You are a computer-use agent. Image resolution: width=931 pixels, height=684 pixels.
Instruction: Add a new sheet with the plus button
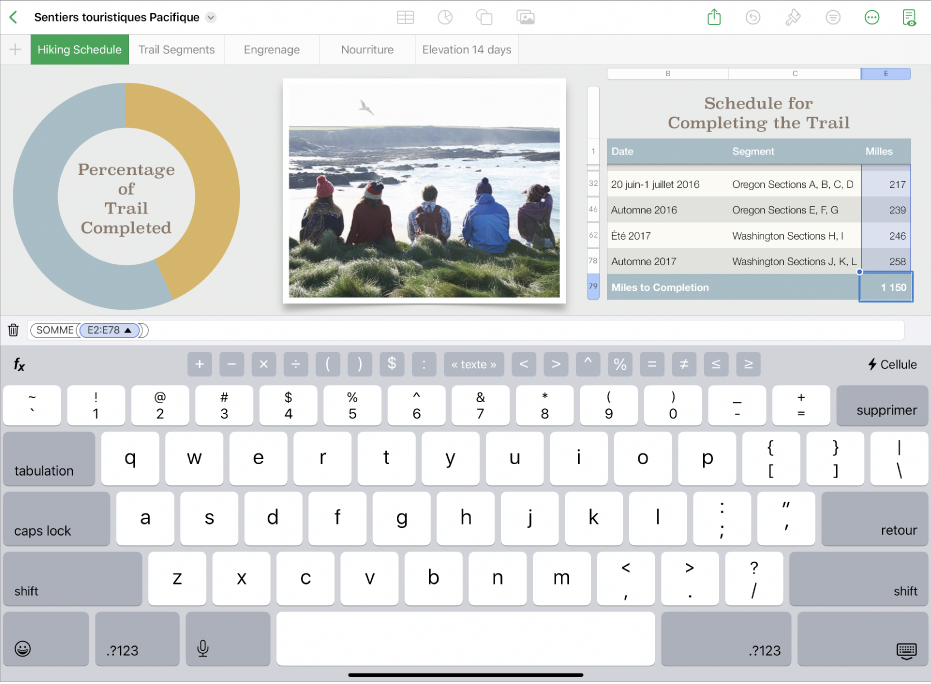point(15,50)
